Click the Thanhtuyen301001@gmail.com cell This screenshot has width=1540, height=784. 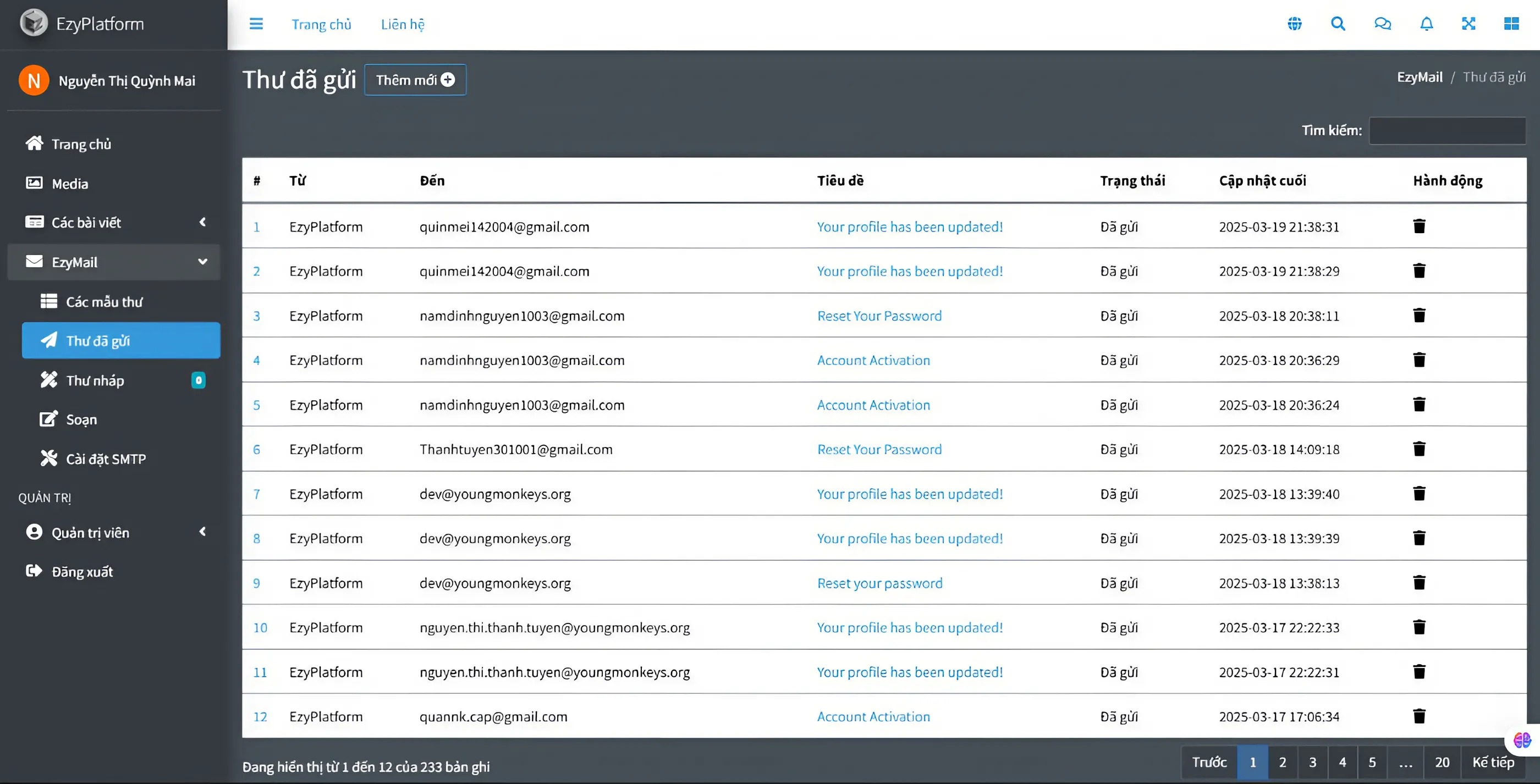(x=516, y=449)
